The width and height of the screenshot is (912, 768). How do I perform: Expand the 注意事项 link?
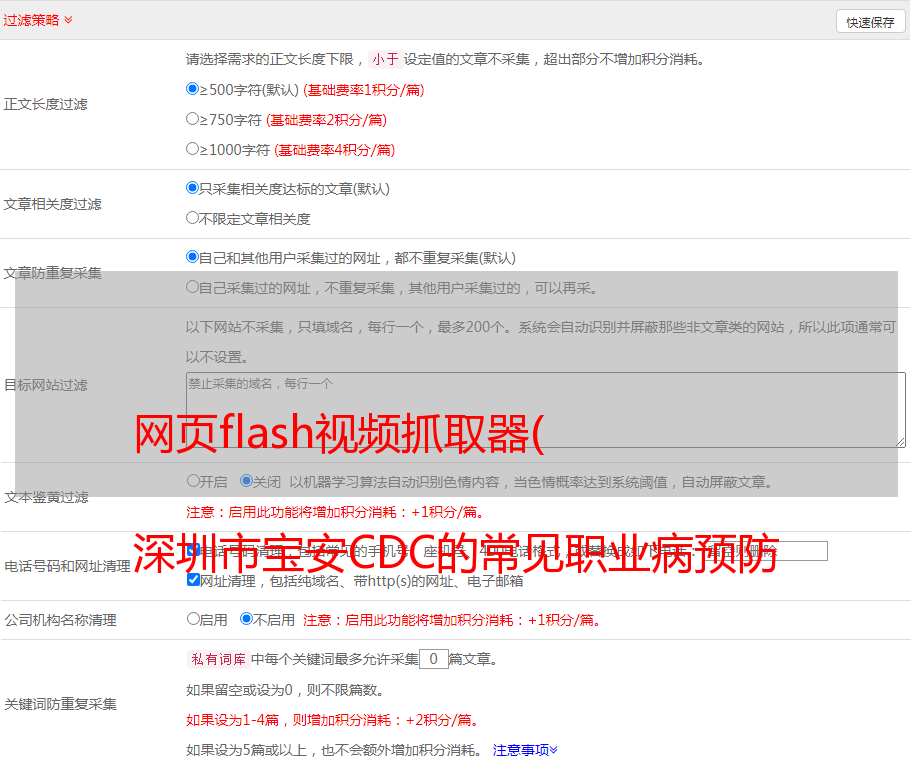pos(525,750)
